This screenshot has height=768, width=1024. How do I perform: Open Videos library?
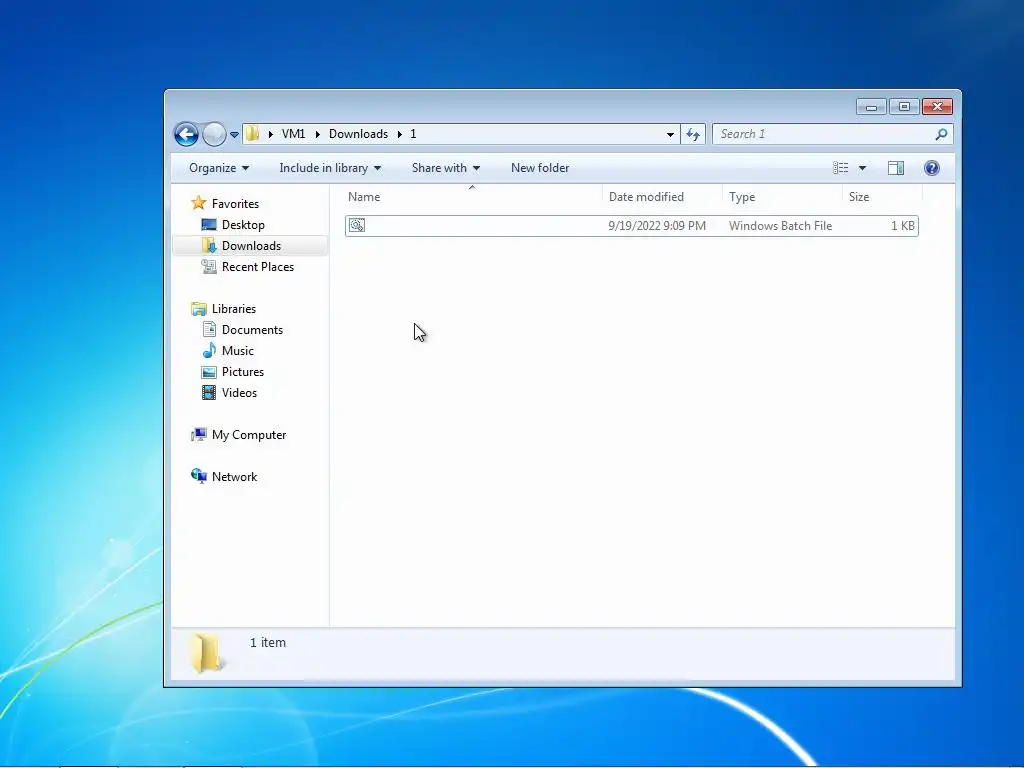pos(239,392)
